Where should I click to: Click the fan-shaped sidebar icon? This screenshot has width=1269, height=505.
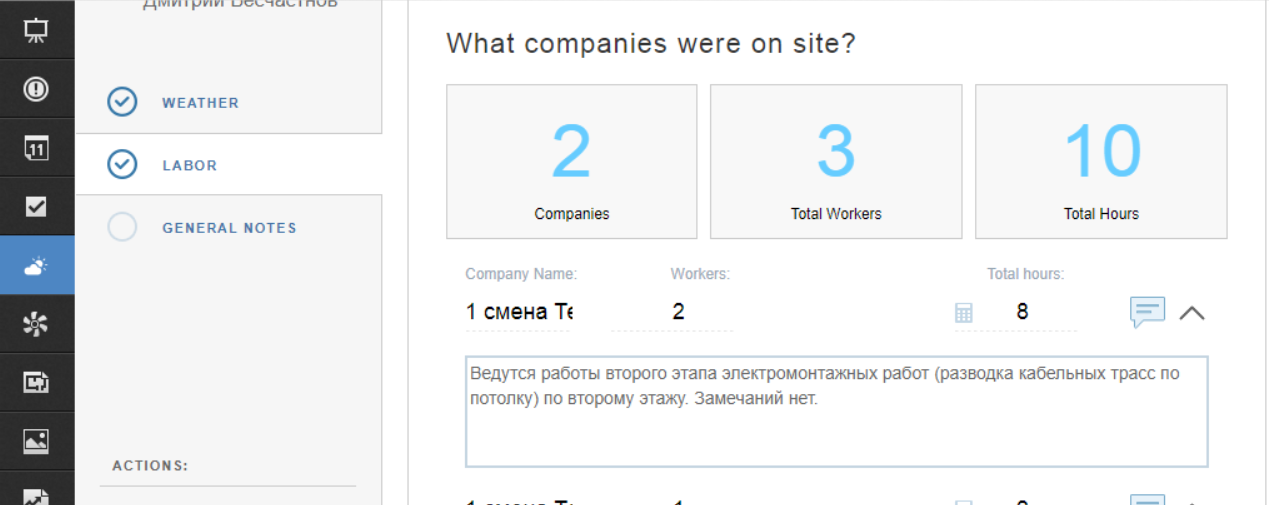click(x=36, y=324)
